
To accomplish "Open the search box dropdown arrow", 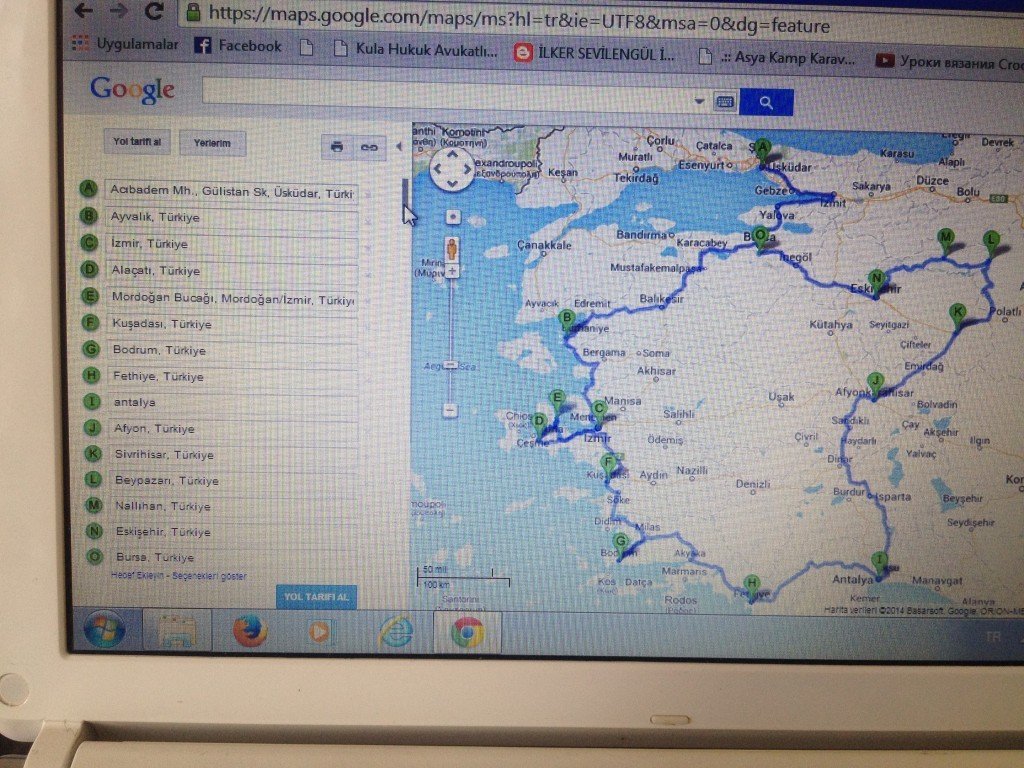I will pos(700,102).
